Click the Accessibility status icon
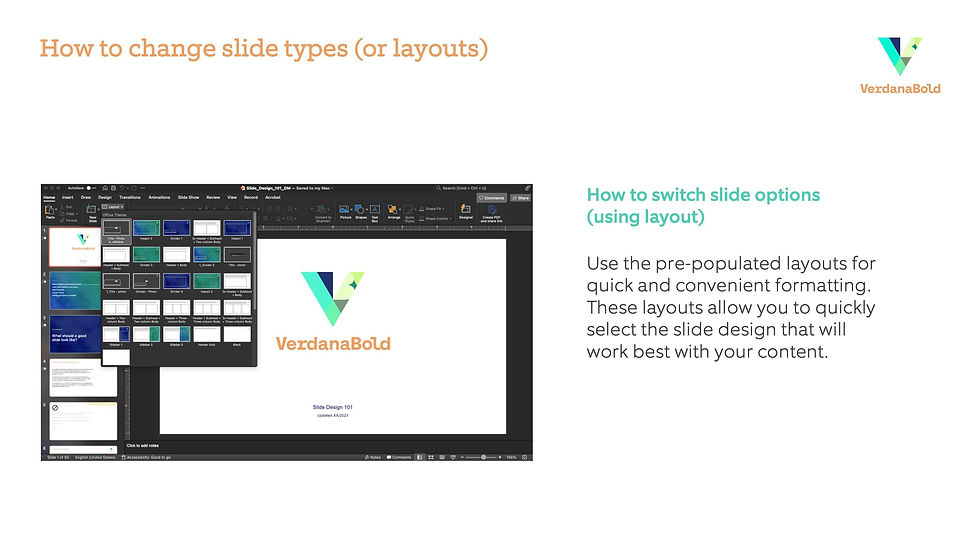The width and height of the screenshot is (980, 551). point(124,457)
